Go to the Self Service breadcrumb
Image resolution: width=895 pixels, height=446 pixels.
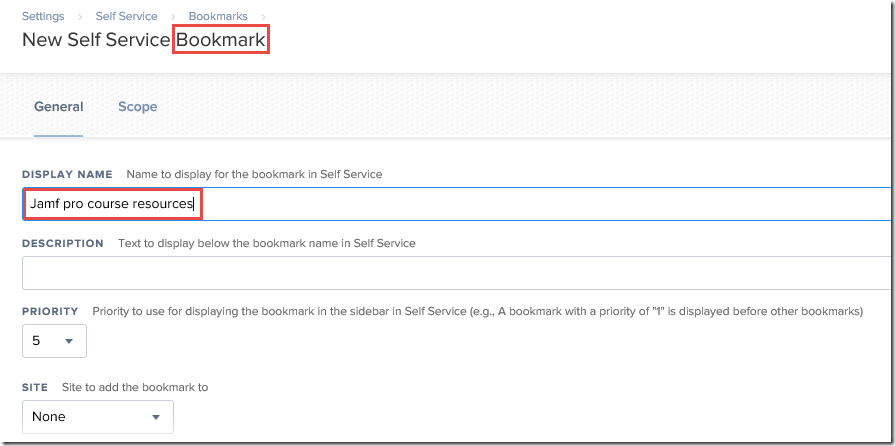pos(126,16)
